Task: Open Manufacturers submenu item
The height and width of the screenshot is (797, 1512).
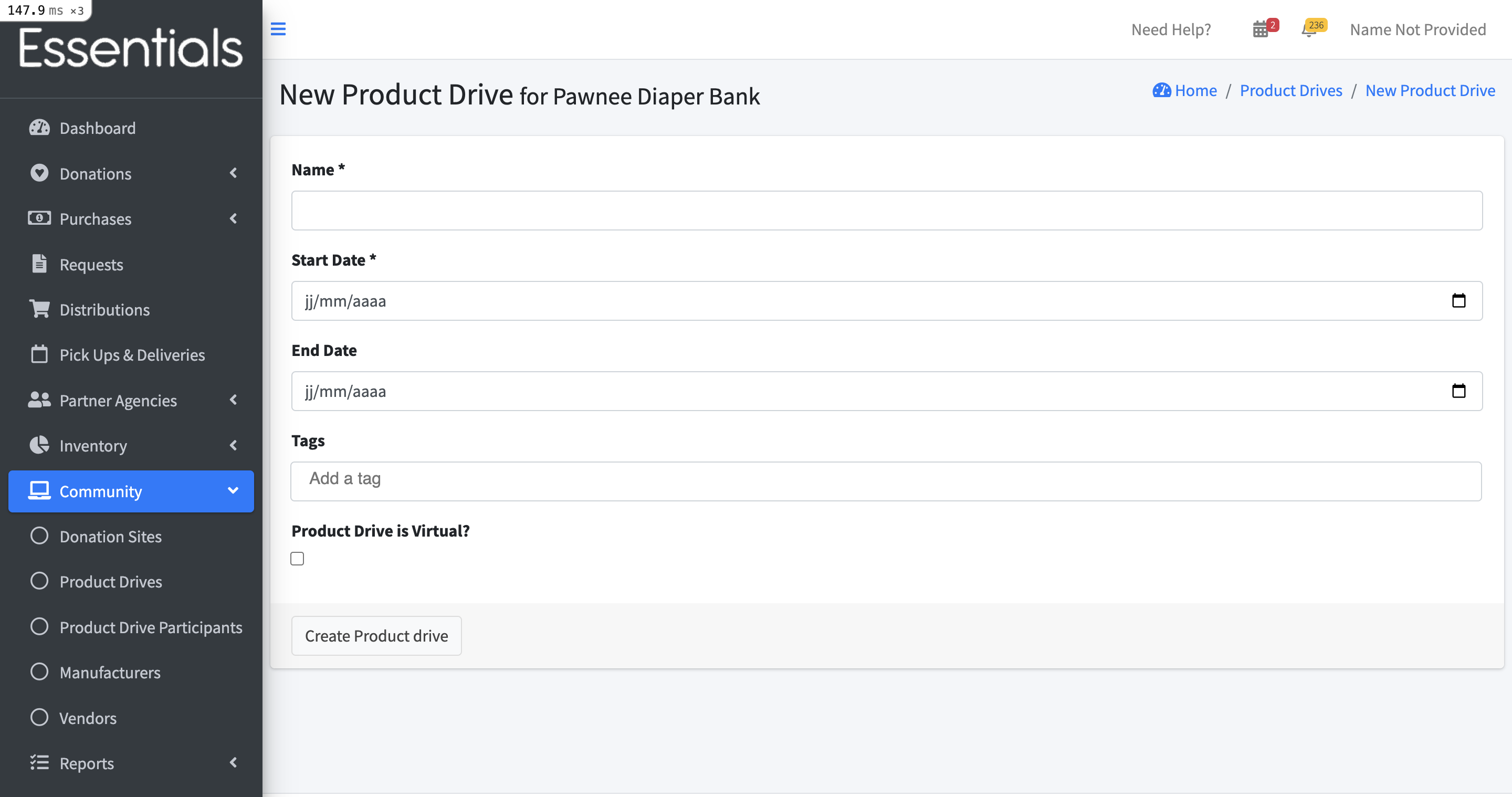Action: click(x=131, y=672)
